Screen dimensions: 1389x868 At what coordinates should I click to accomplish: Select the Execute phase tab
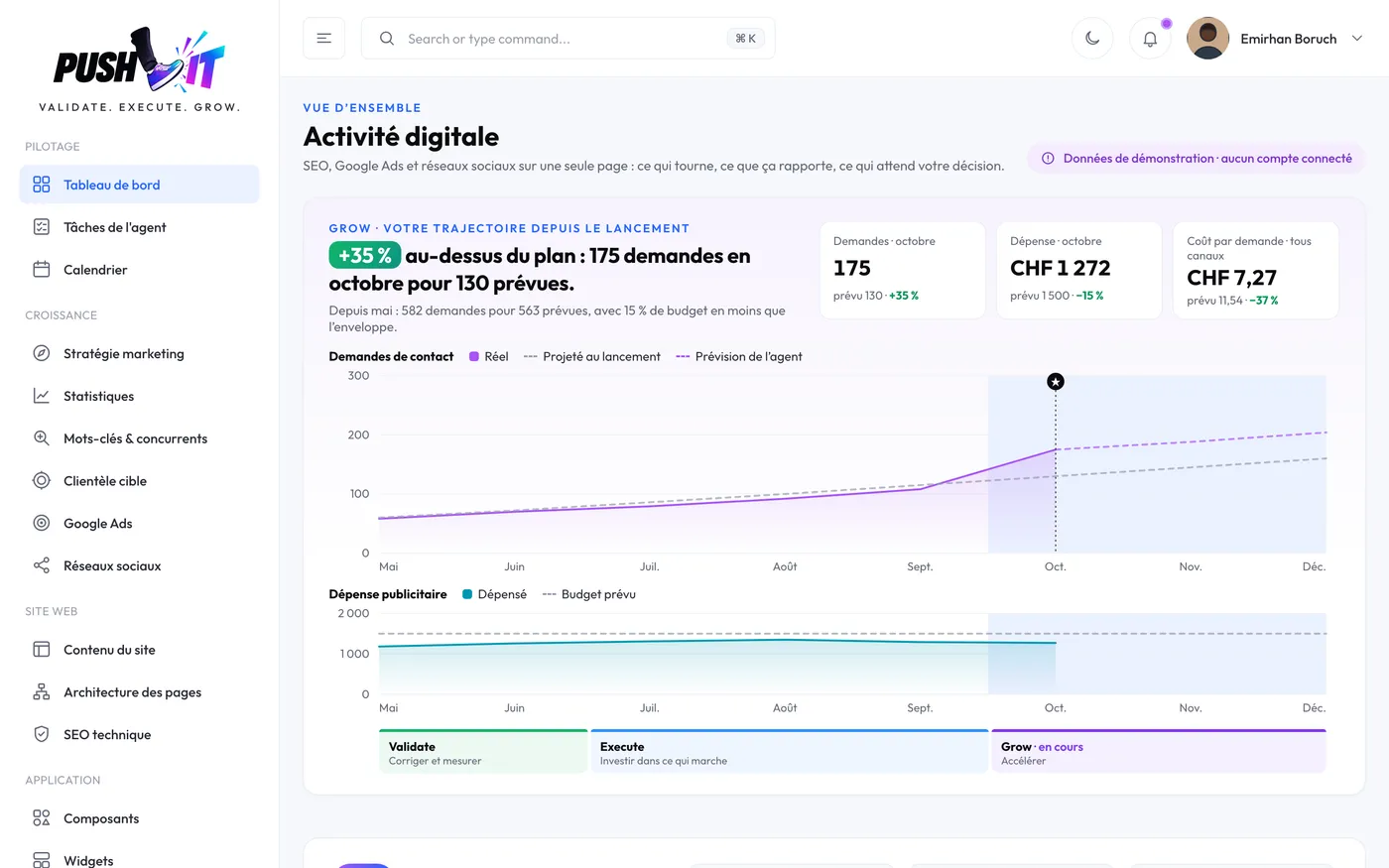pyautogui.click(x=789, y=751)
